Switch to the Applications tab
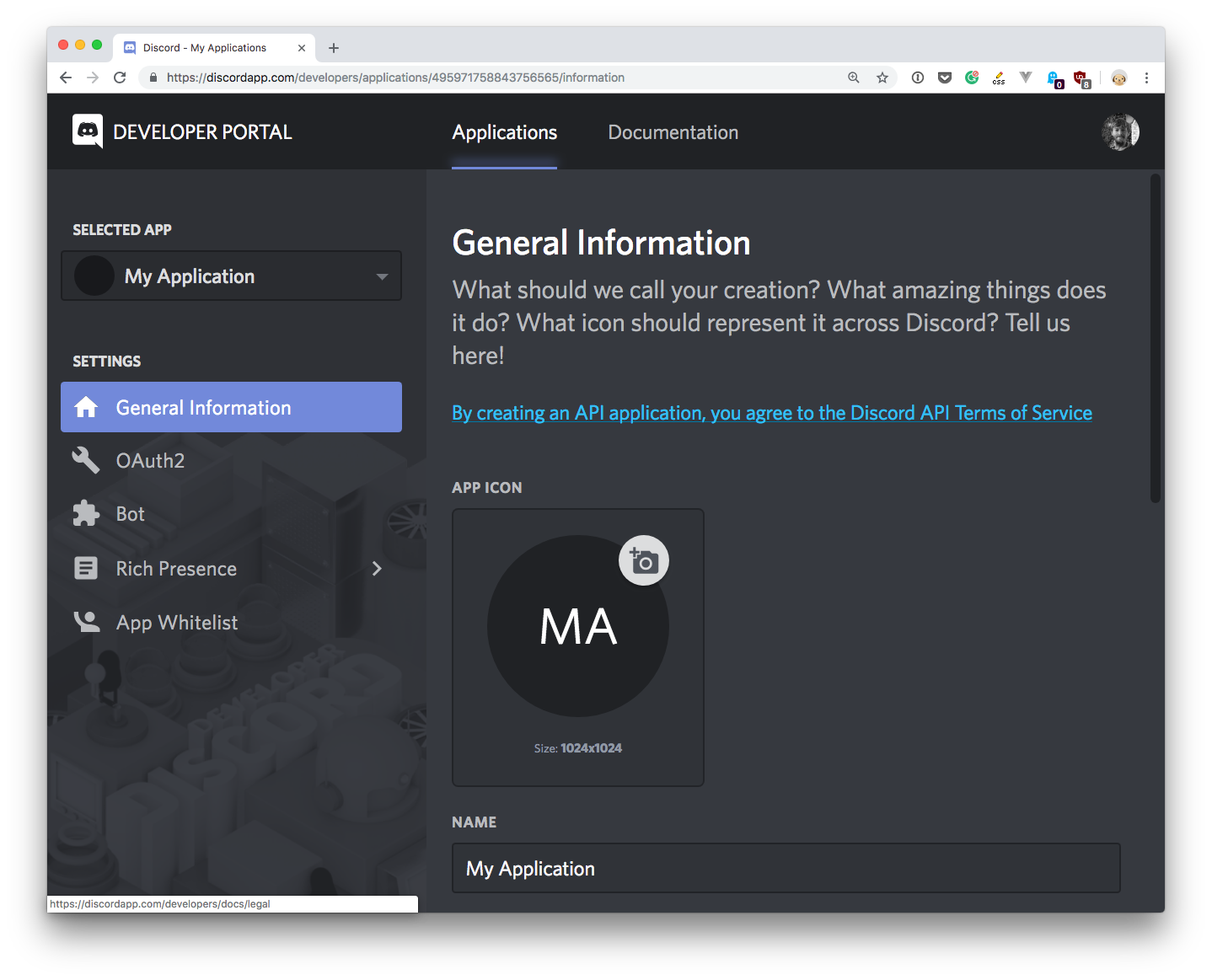 pyautogui.click(x=504, y=132)
